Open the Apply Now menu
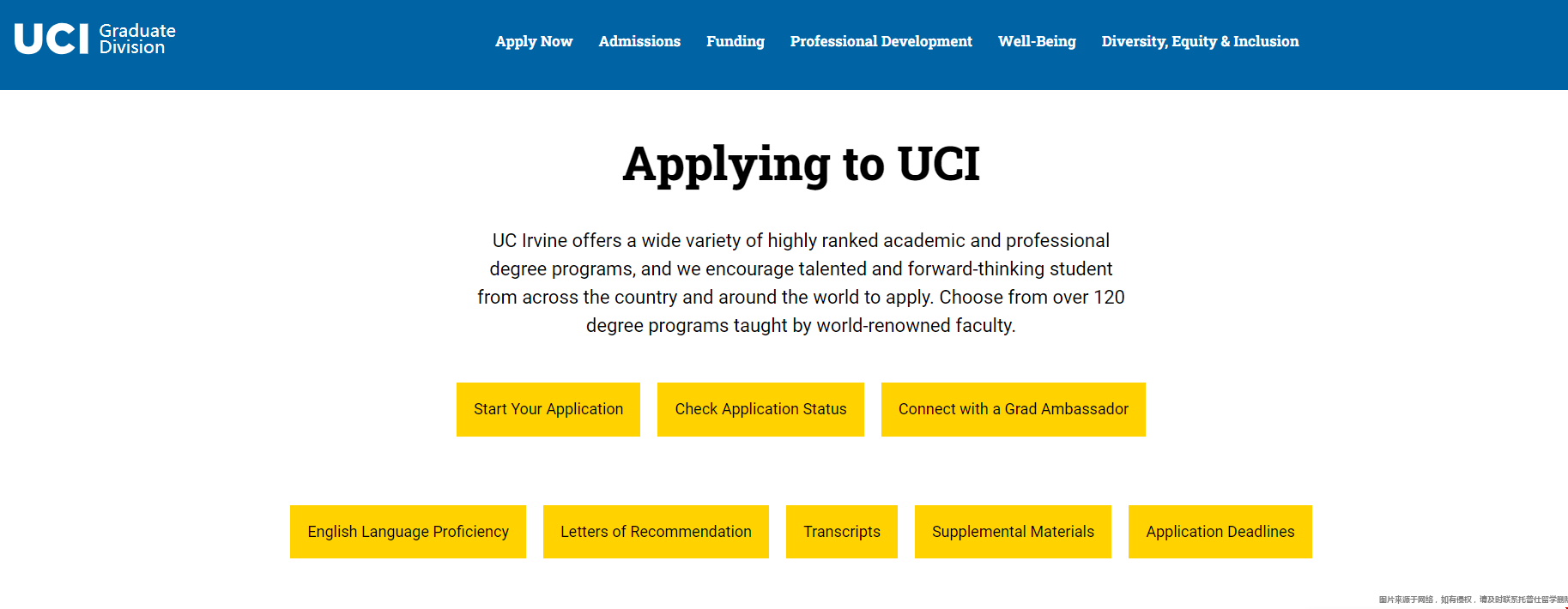 534,41
